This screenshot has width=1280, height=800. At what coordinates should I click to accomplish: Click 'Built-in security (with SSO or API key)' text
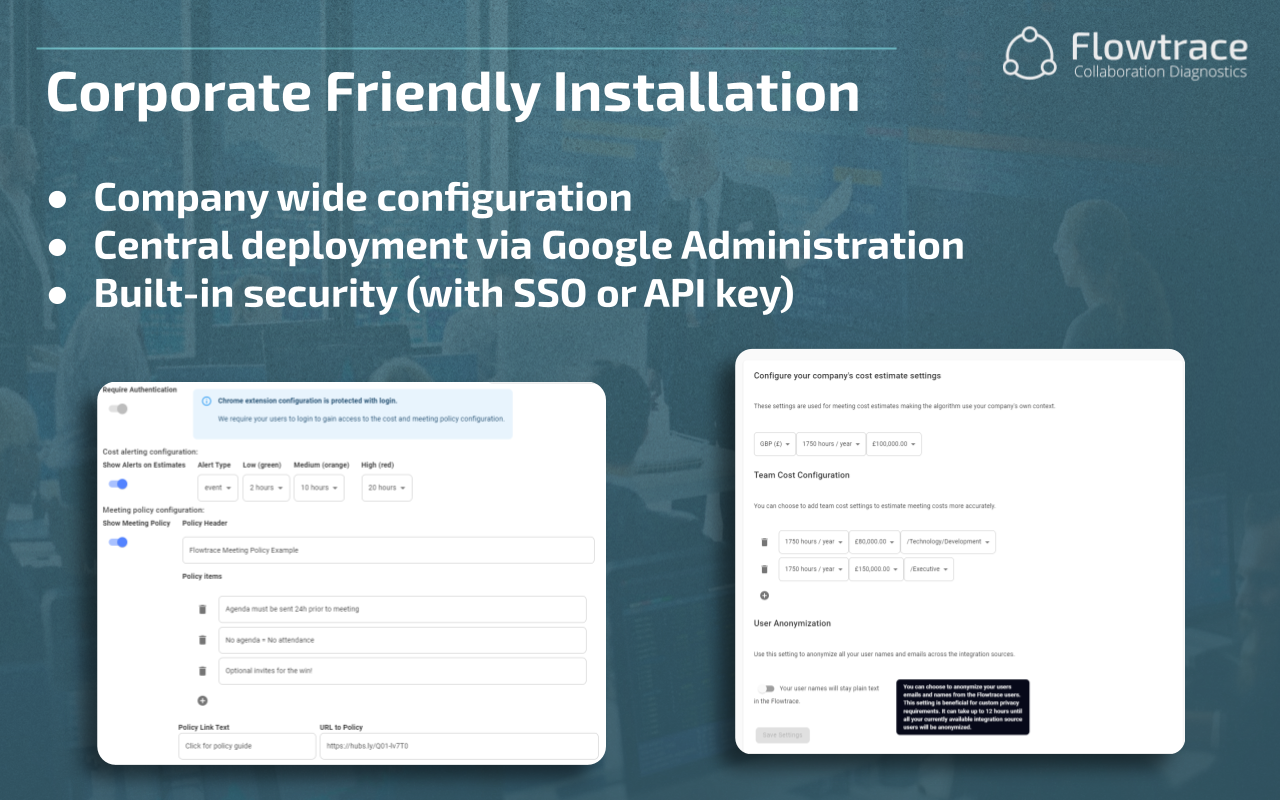pyautogui.click(x=444, y=294)
